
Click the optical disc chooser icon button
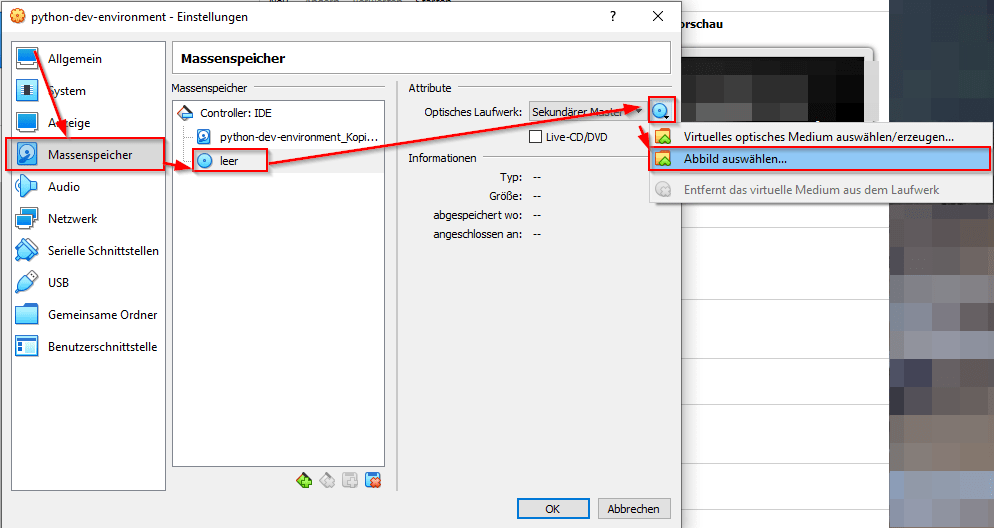click(661, 112)
